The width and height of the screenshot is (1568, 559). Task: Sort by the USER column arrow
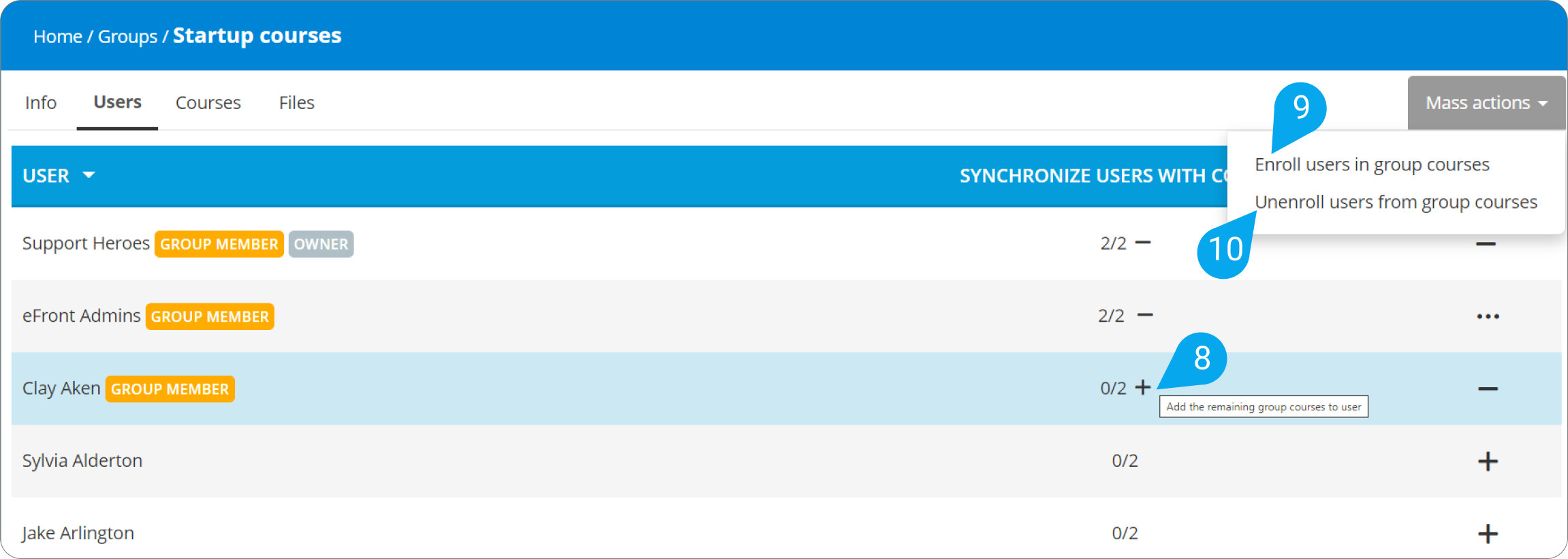click(x=89, y=175)
